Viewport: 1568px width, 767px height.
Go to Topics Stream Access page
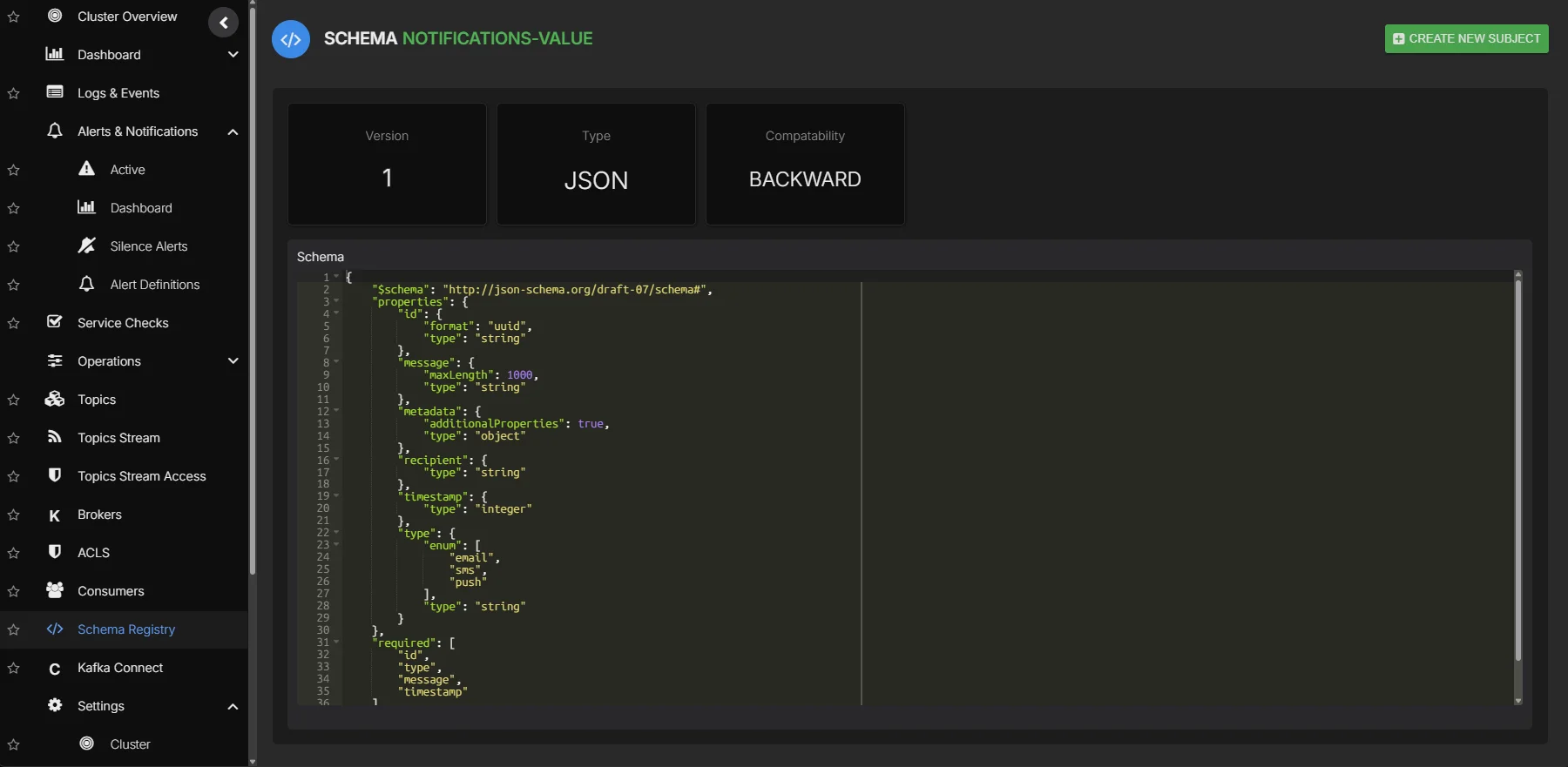141,476
